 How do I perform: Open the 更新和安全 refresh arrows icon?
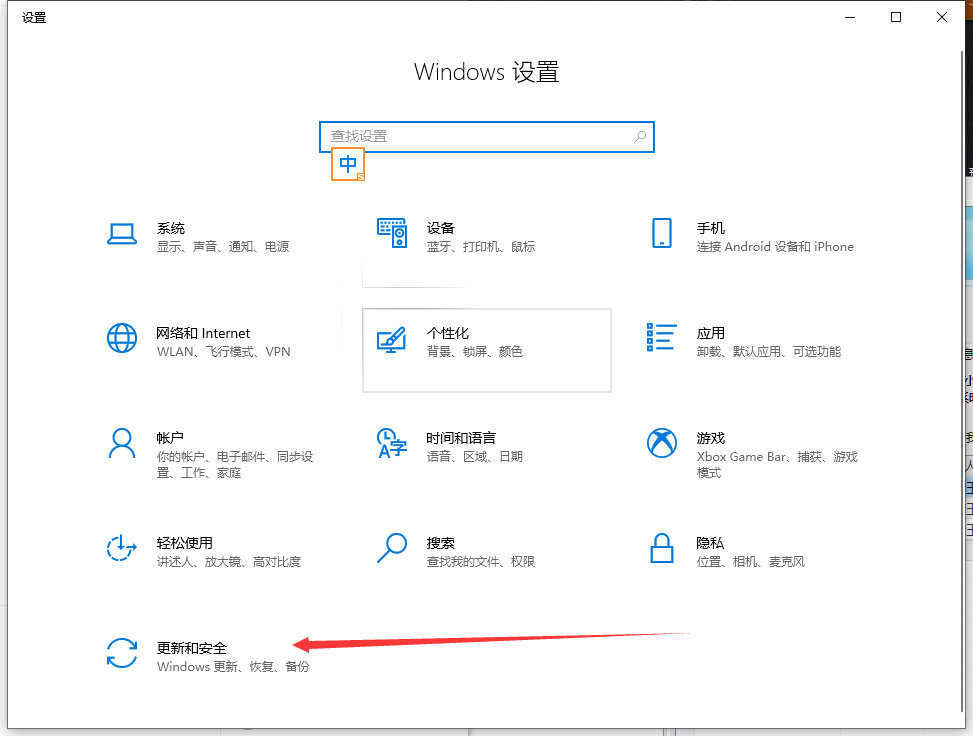click(x=122, y=653)
